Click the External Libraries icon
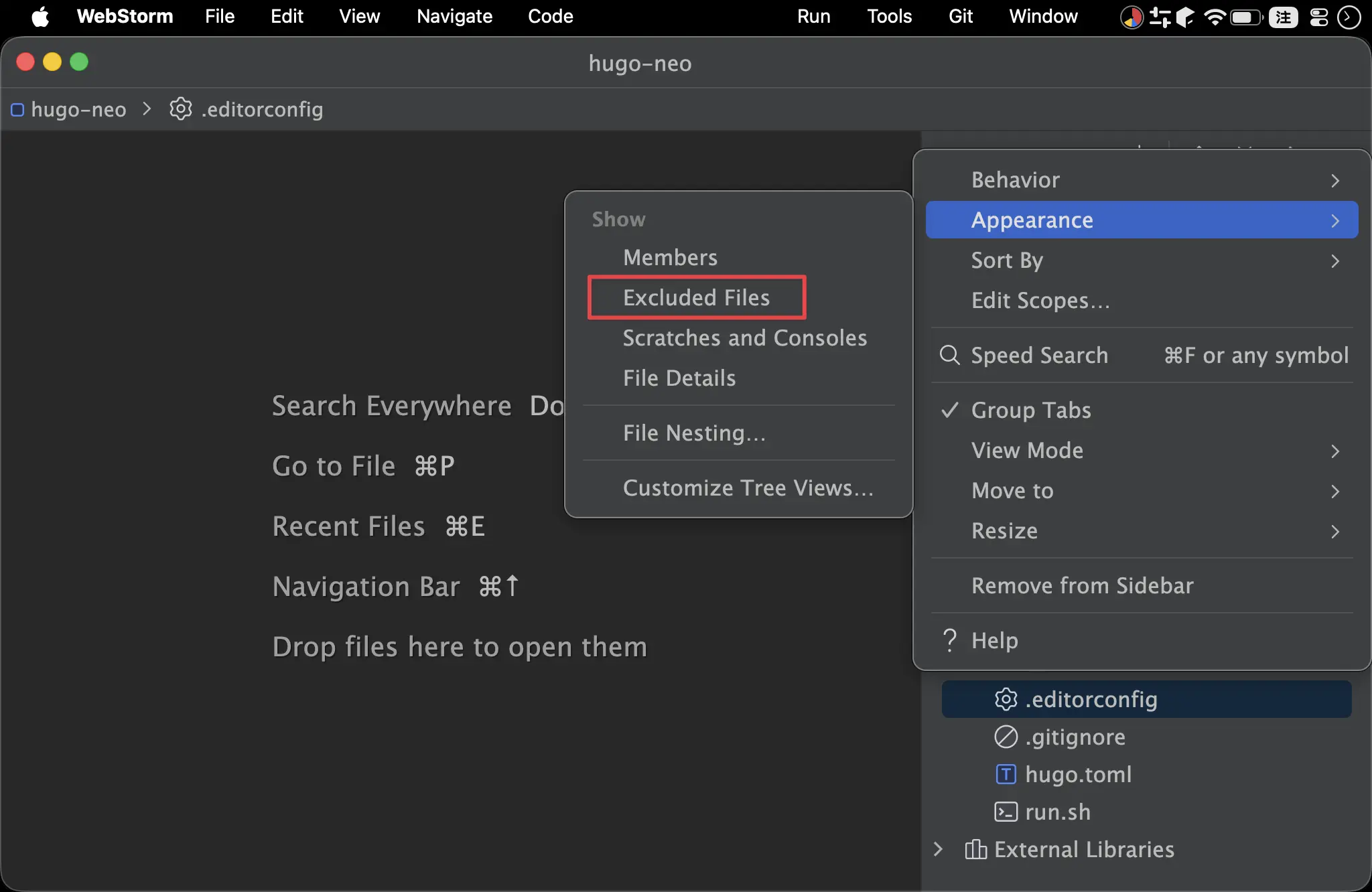Screen dimensions: 1372x892 click(975, 849)
